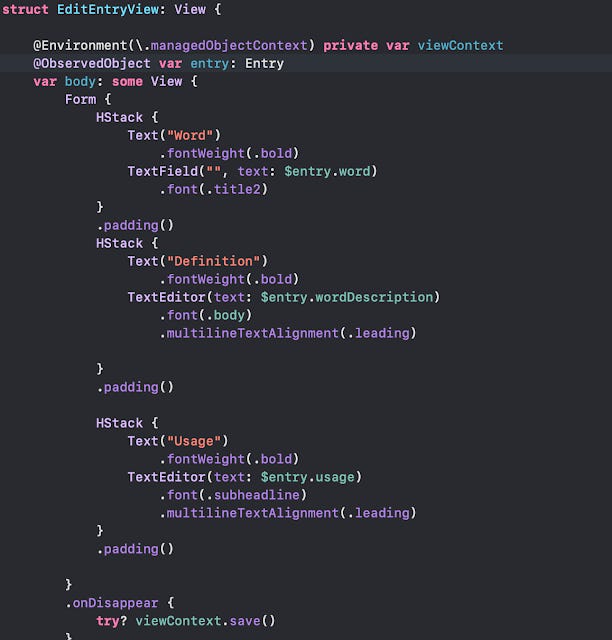Click the .title2 font argument
Screen dimensions: 612x640
coord(233,189)
